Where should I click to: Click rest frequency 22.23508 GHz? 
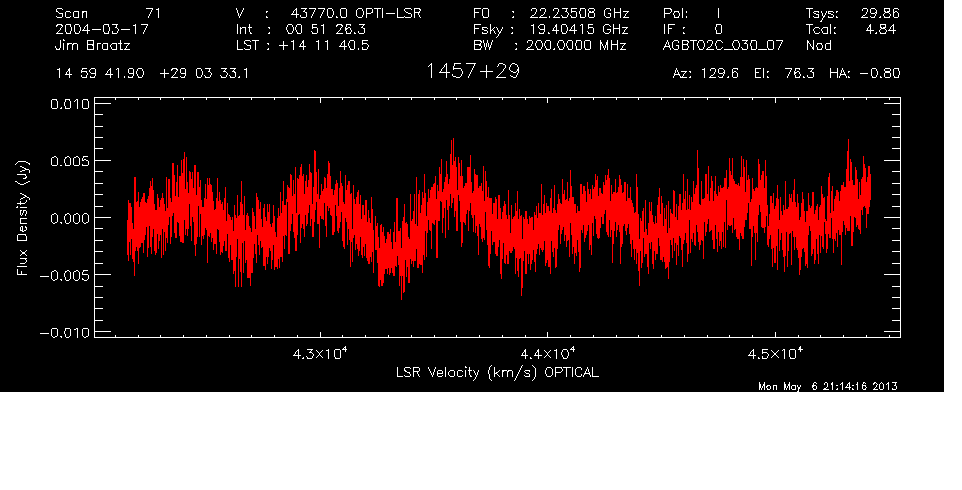click(579, 13)
